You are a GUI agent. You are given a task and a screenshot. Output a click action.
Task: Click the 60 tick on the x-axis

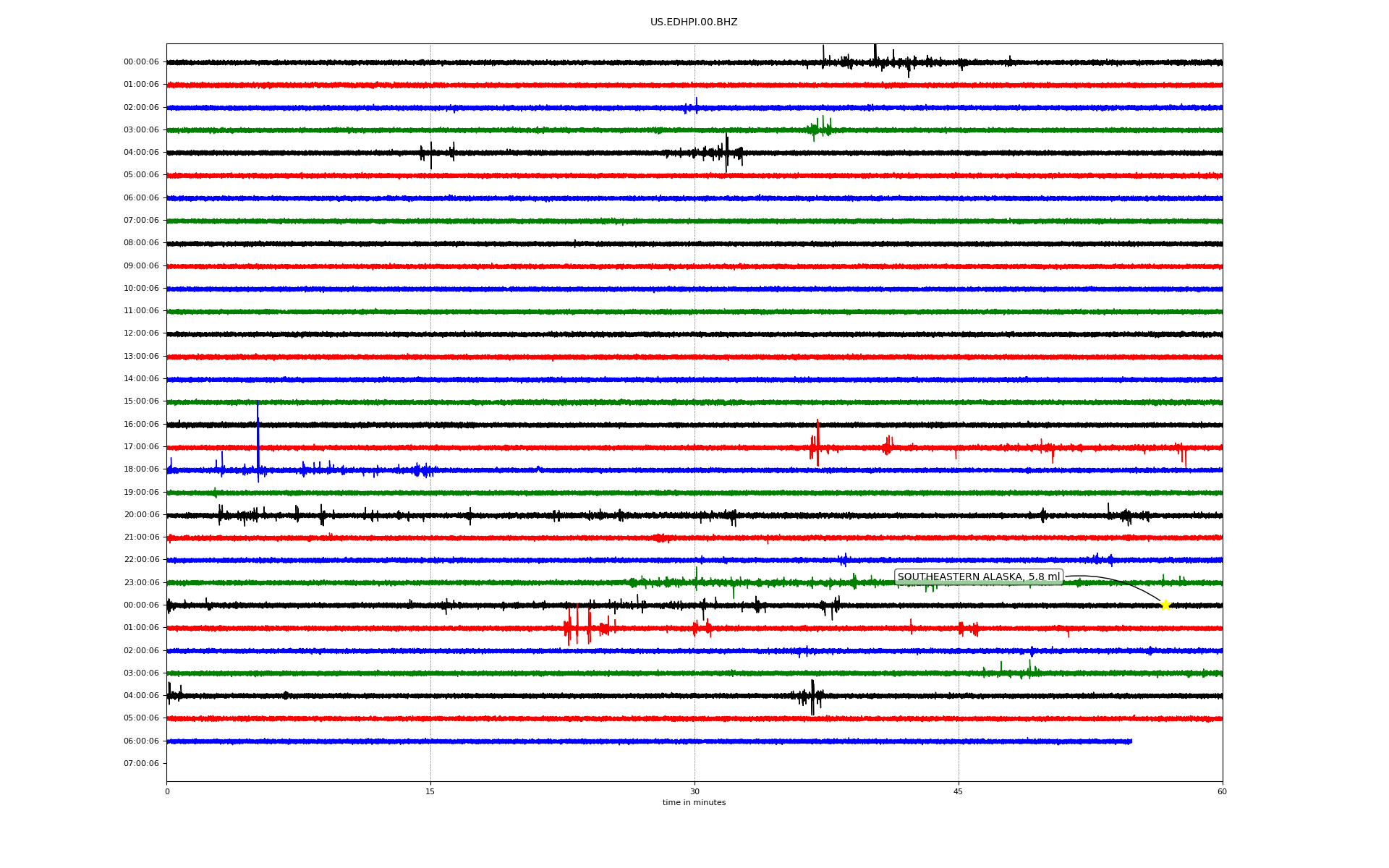point(1221,791)
